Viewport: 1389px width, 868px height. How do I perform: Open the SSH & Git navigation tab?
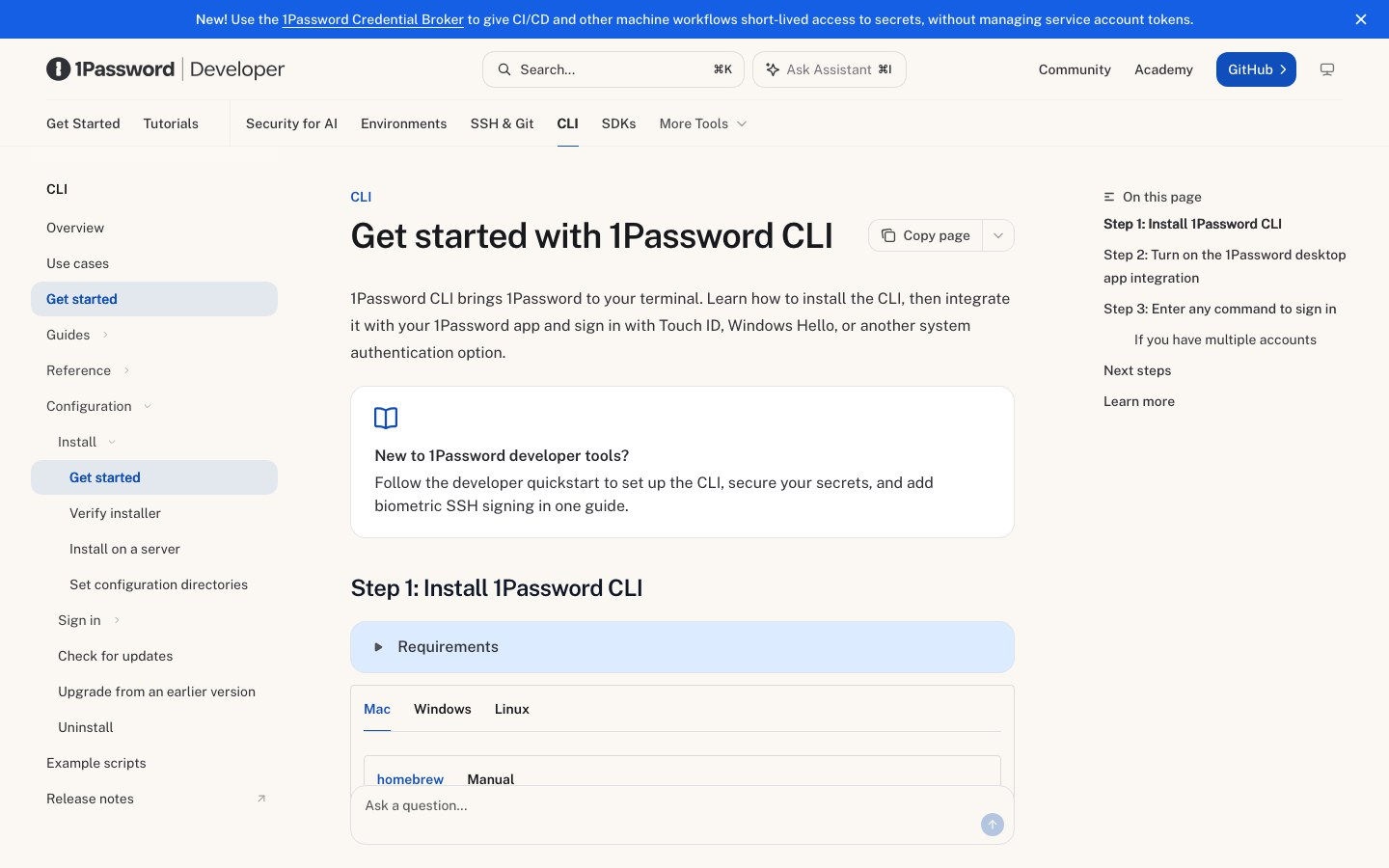502,123
